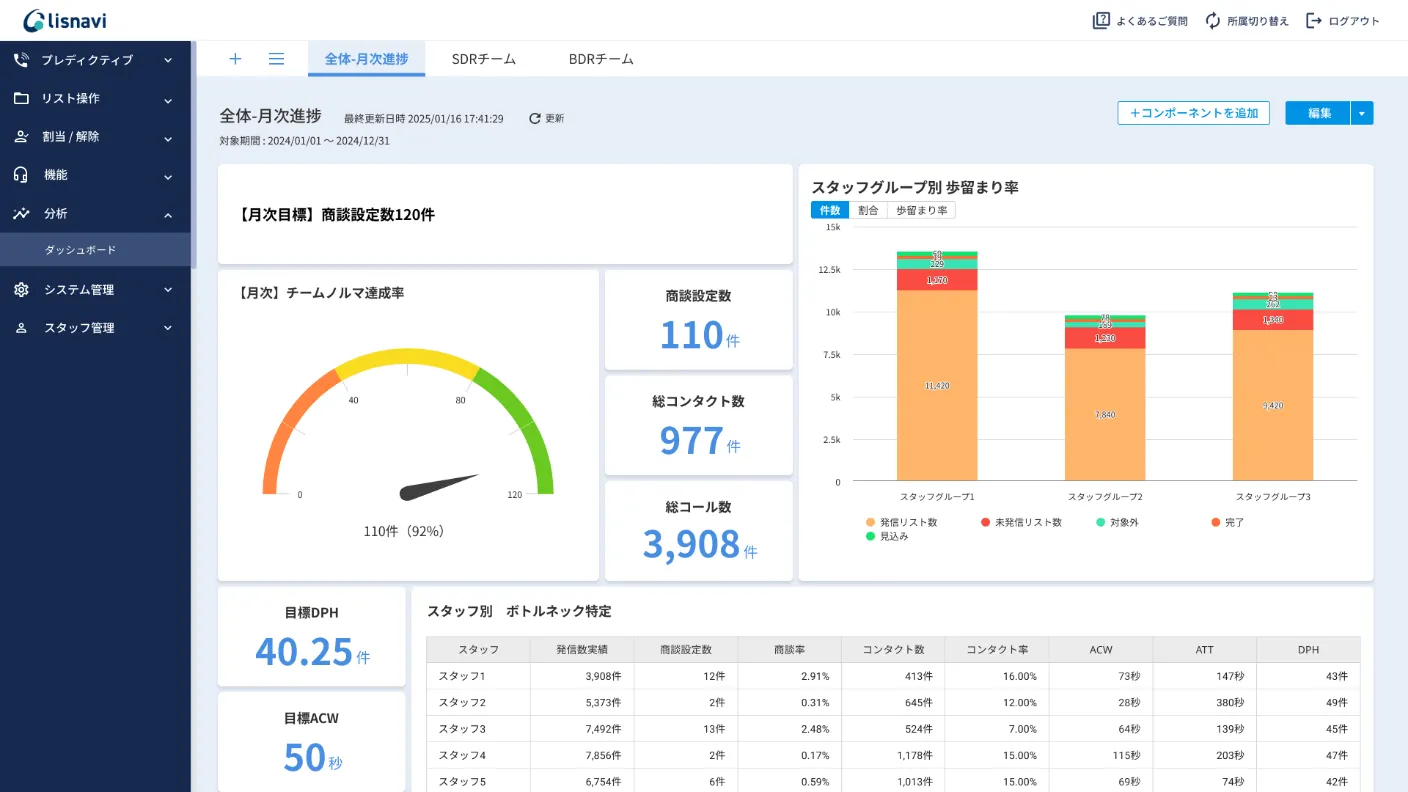Screen dimensions: 1408x792
Task: Expand the 割当/解除 menu chevron
Action: (x=168, y=137)
